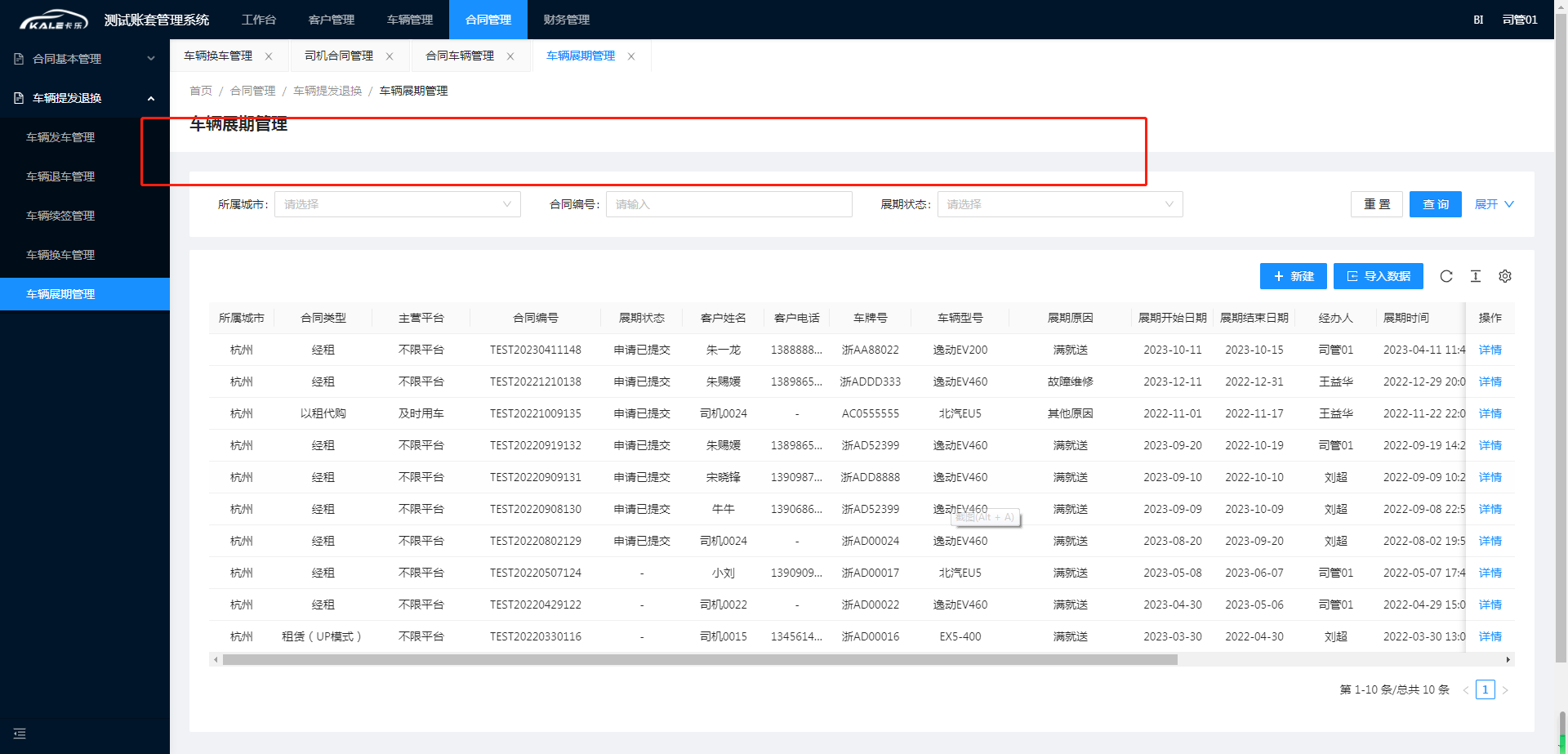Open the column settings gear icon
Image resolution: width=1568 pixels, height=754 pixels.
(x=1505, y=276)
